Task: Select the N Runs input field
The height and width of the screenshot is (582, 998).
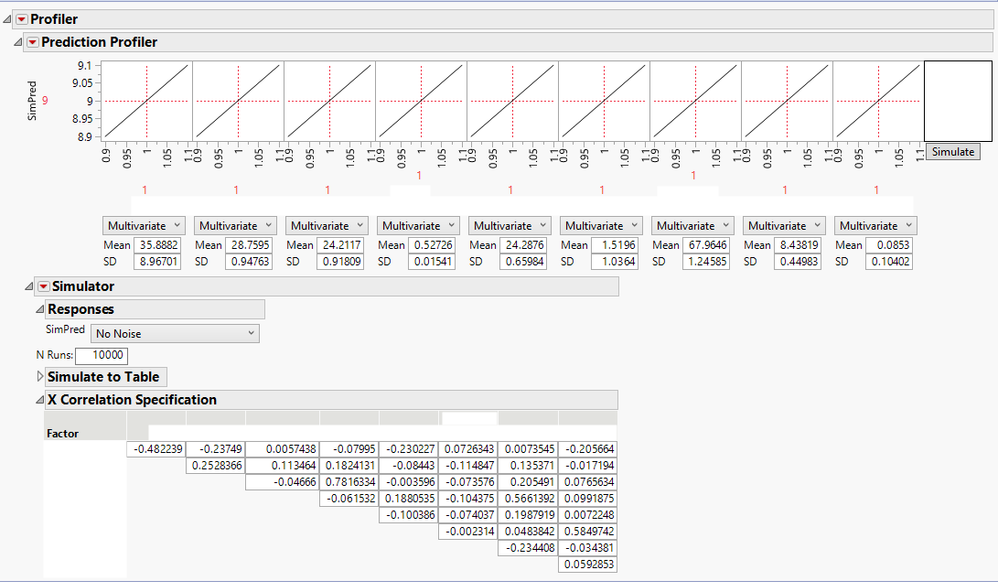Action: tap(103, 355)
